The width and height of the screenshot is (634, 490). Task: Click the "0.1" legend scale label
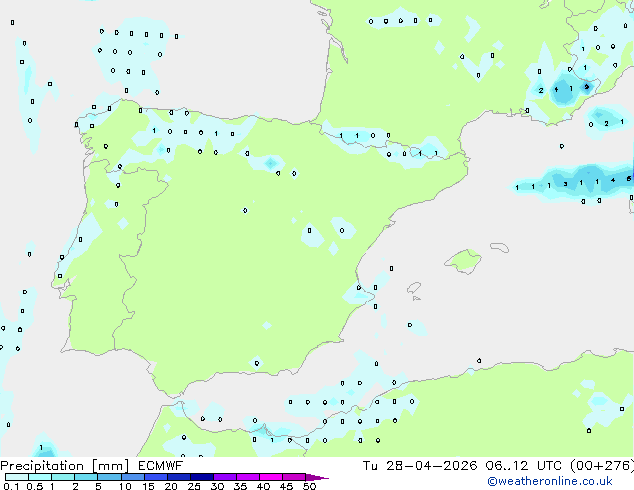(11, 486)
